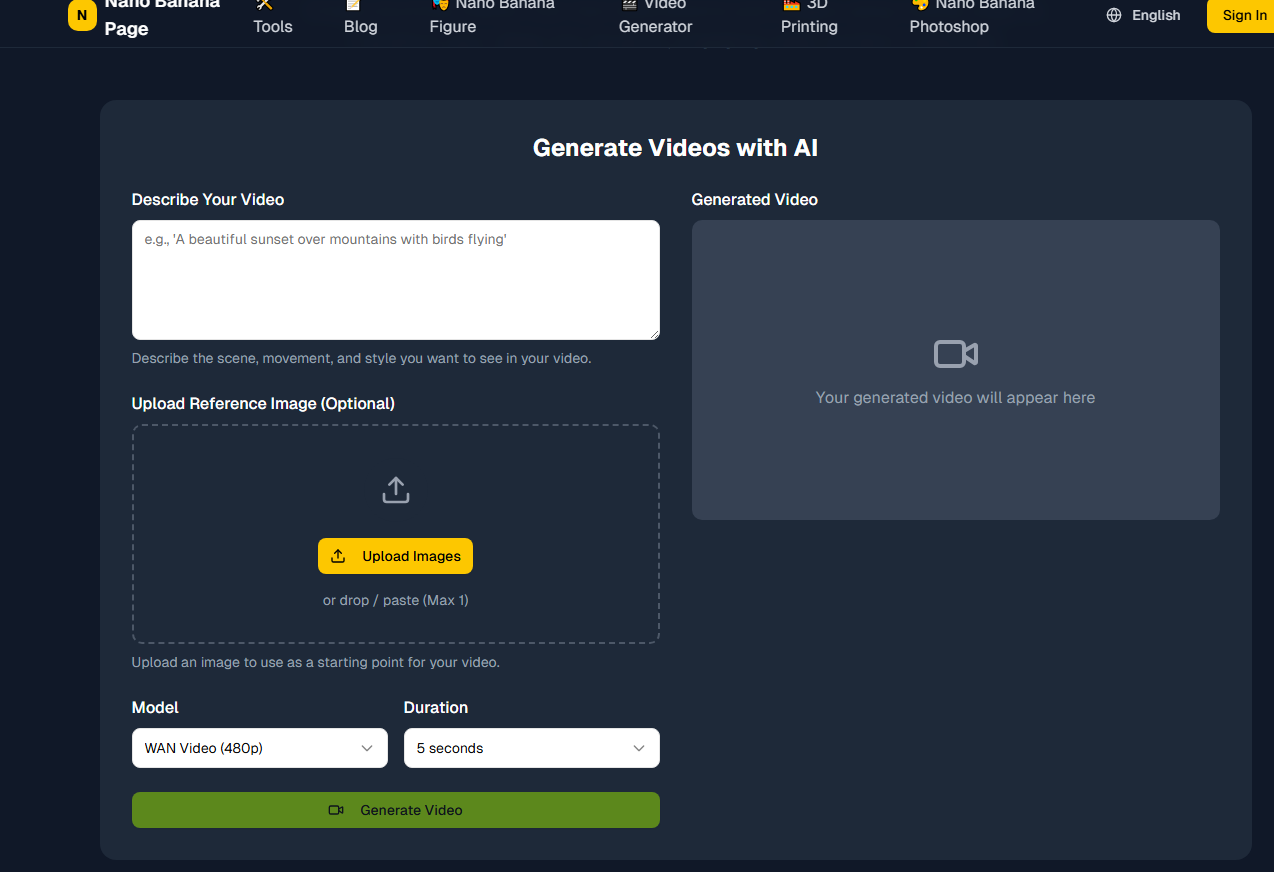Image resolution: width=1274 pixels, height=872 pixels.
Task: Open the Nano Banana Figure page
Action: [x=492, y=16]
